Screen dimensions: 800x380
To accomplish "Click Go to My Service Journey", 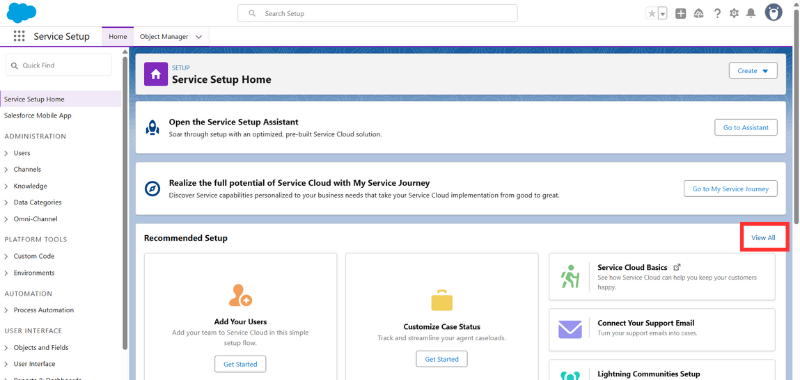I will [x=730, y=189].
